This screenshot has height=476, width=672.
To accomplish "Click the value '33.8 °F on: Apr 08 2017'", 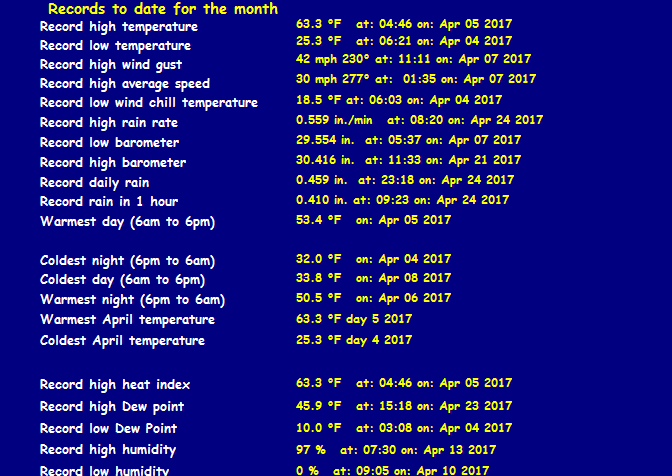I will [x=373, y=278].
